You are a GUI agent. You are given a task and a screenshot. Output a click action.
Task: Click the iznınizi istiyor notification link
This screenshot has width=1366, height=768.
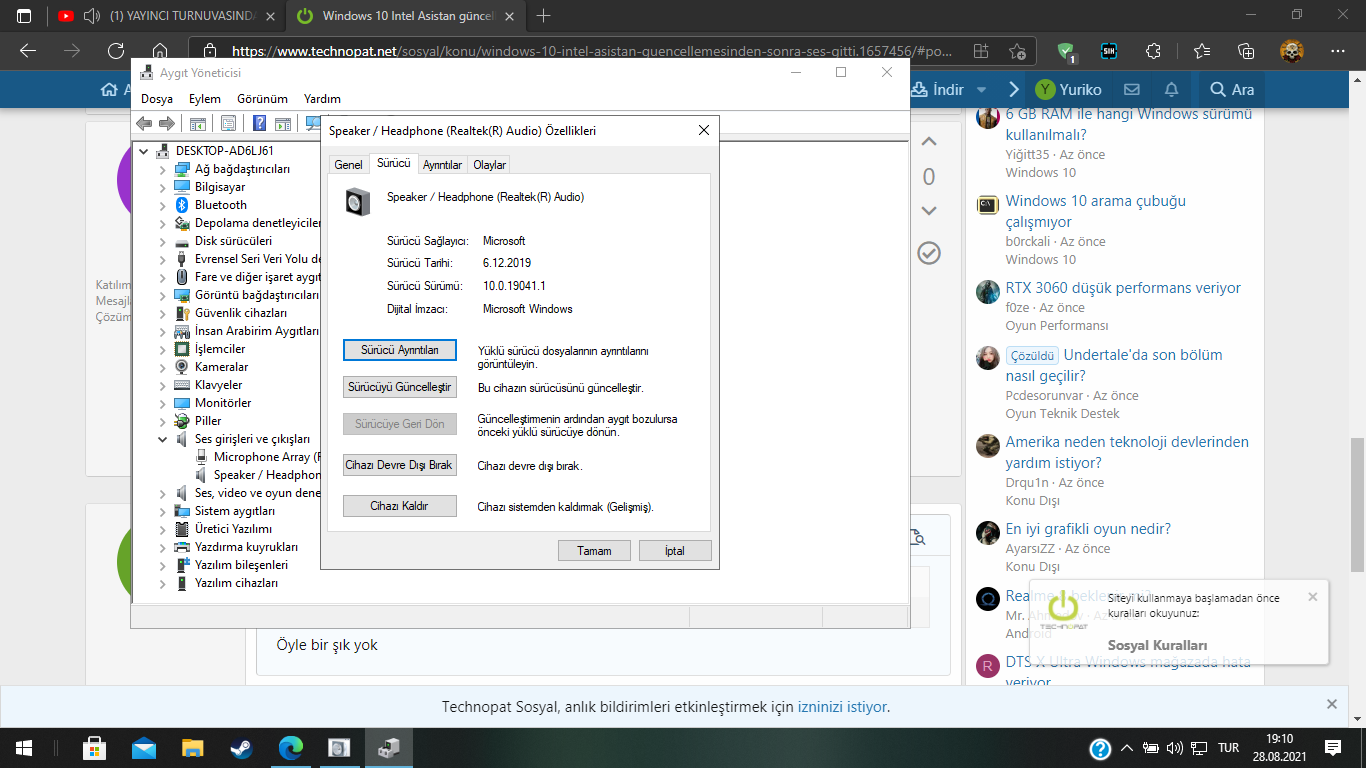(842, 707)
